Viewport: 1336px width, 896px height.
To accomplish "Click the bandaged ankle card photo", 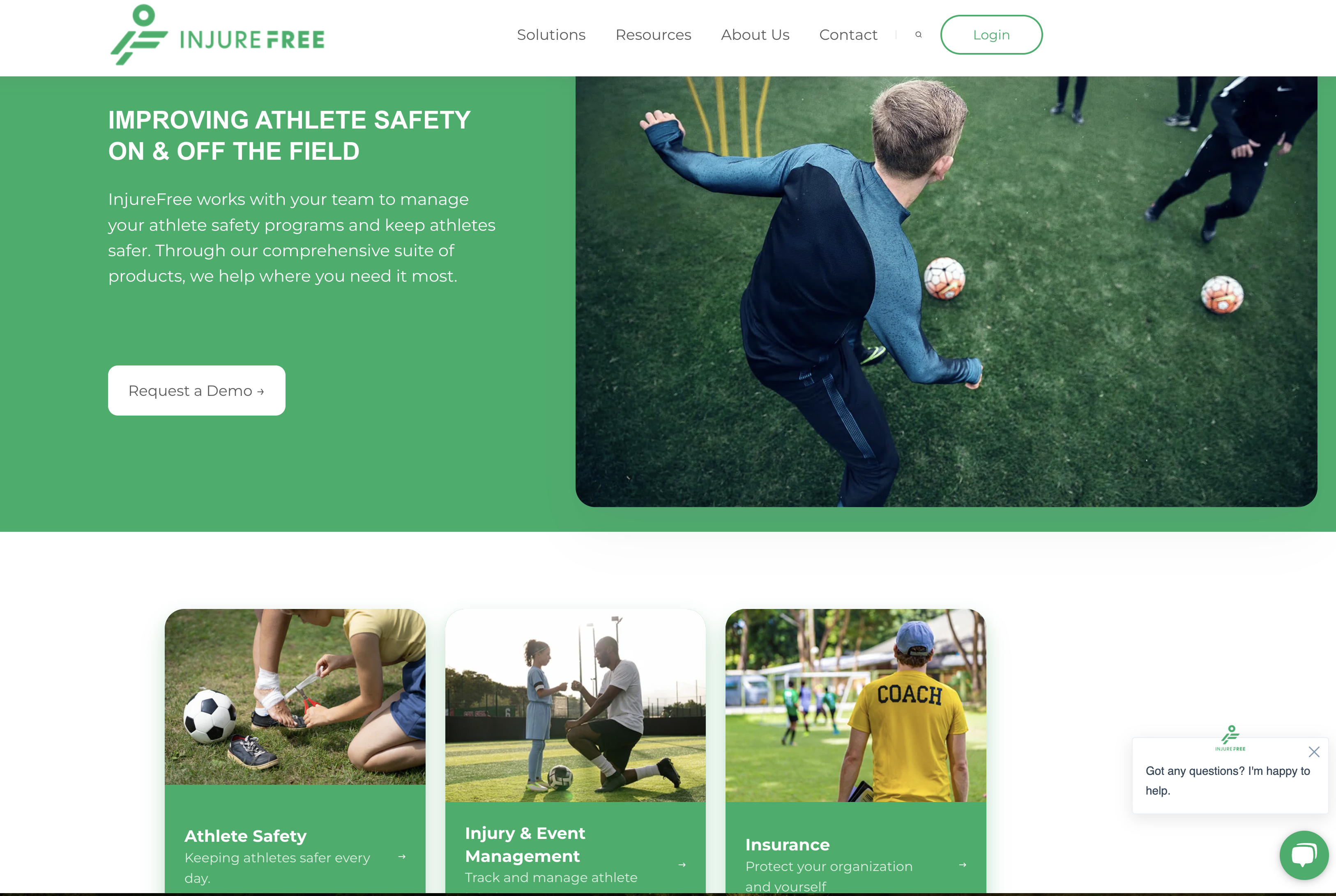I will click(295, 696).
